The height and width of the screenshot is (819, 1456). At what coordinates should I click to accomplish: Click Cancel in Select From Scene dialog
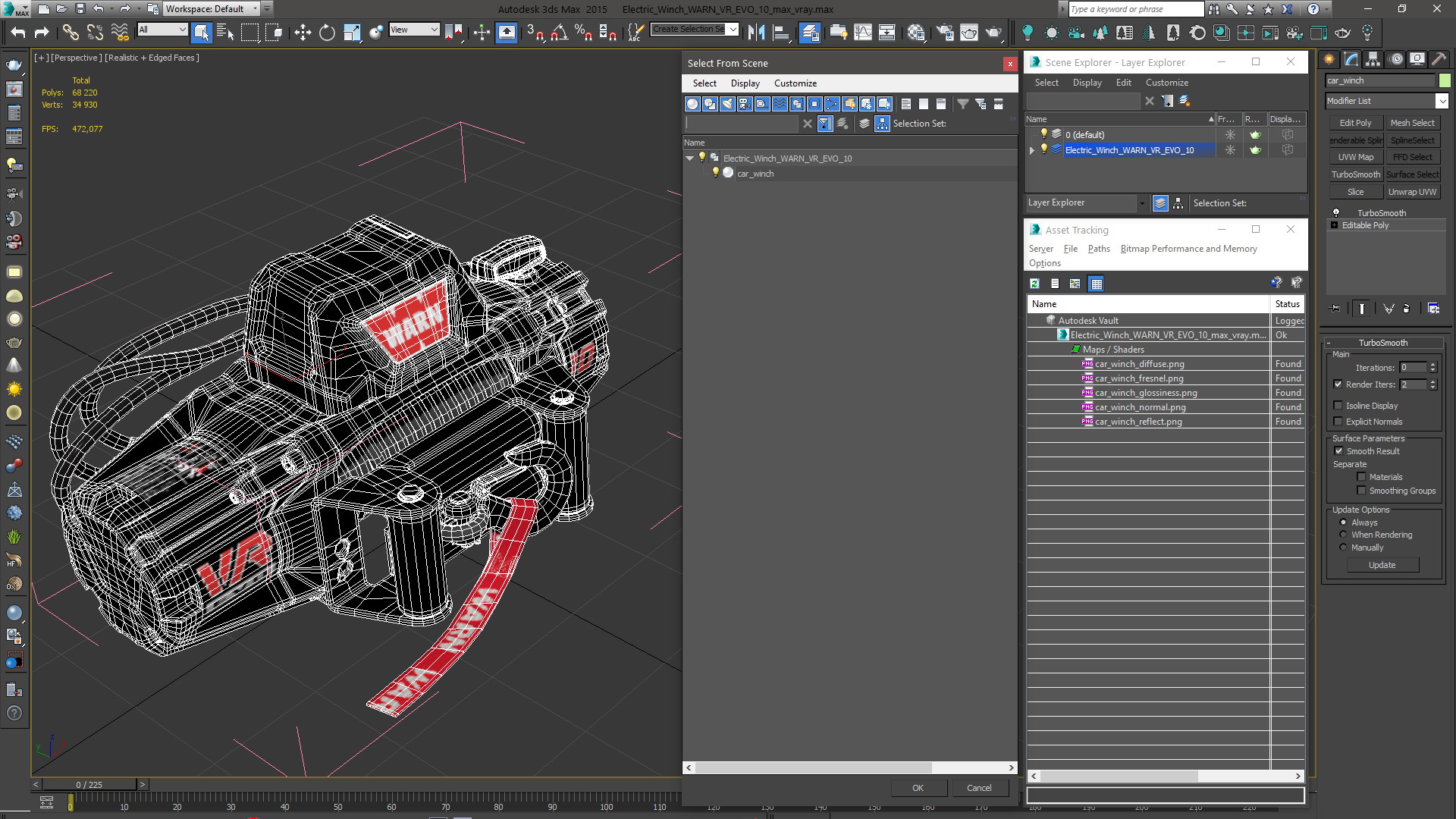[979, 788]
